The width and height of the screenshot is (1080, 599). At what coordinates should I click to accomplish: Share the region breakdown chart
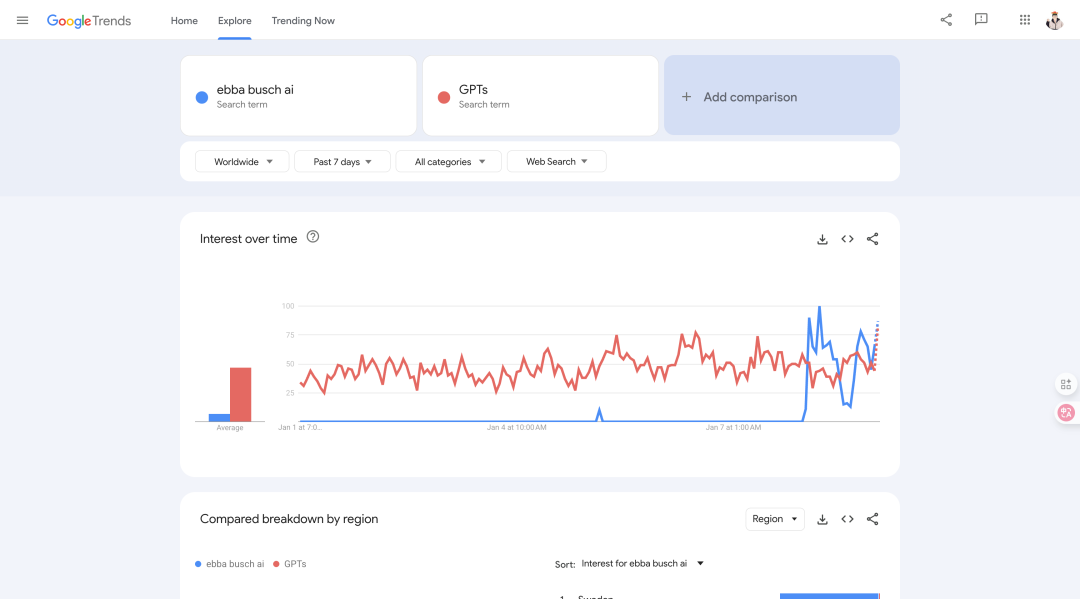pyautogui.click(x=873, y=519)
